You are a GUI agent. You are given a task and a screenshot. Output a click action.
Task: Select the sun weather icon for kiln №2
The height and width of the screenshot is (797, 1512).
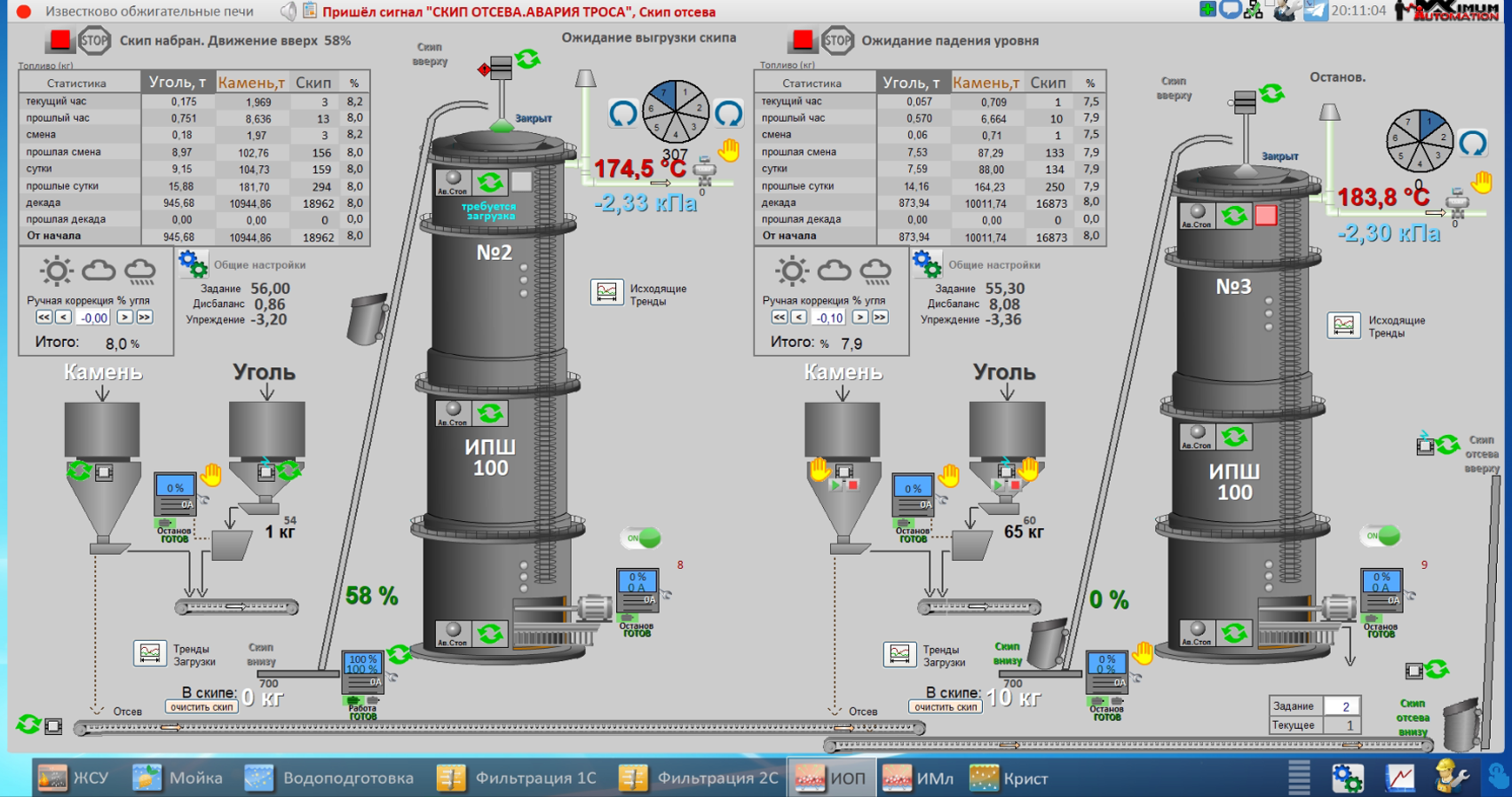pos(57,271)
